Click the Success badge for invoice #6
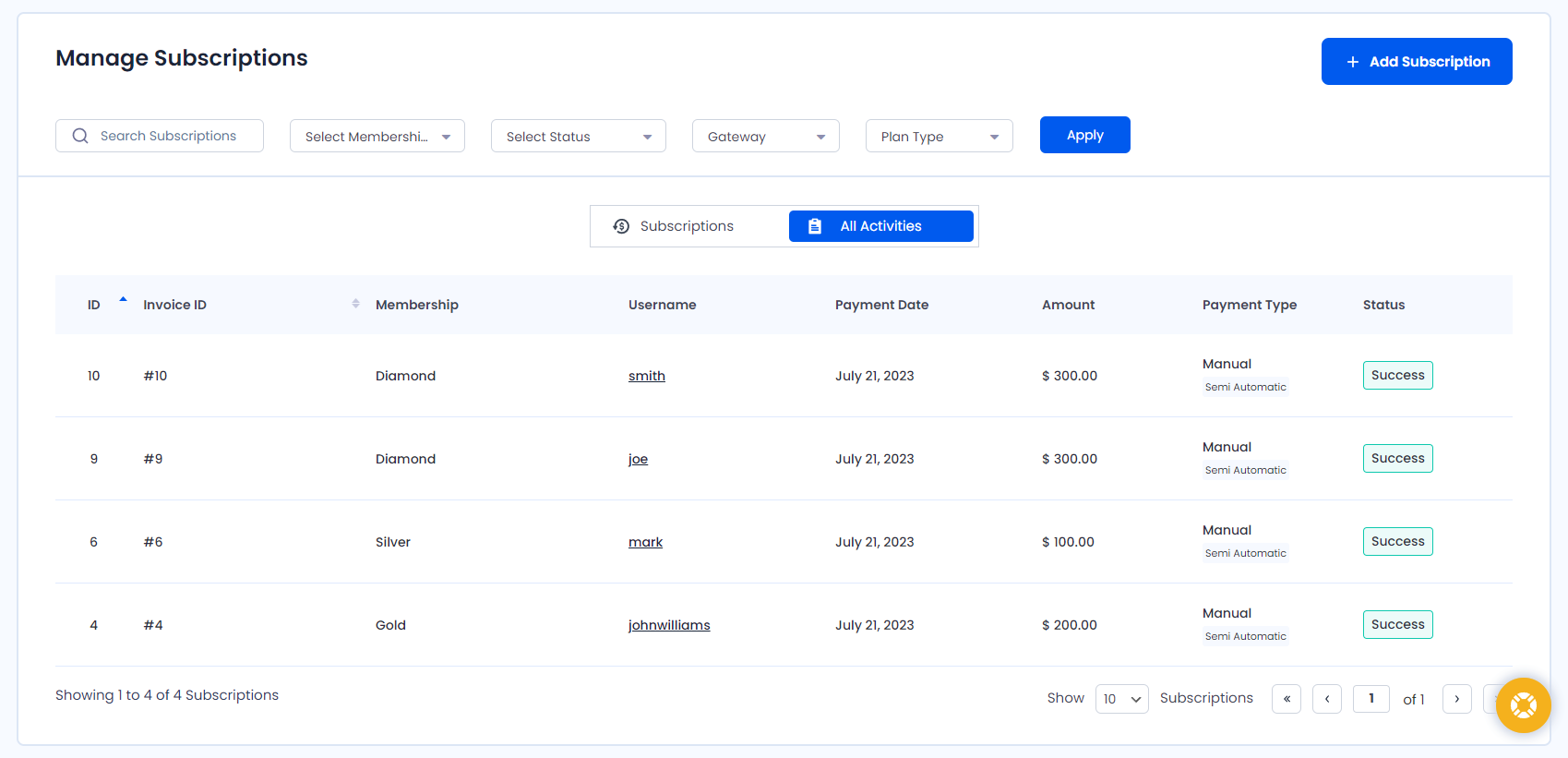 [x=1398, y=542]
